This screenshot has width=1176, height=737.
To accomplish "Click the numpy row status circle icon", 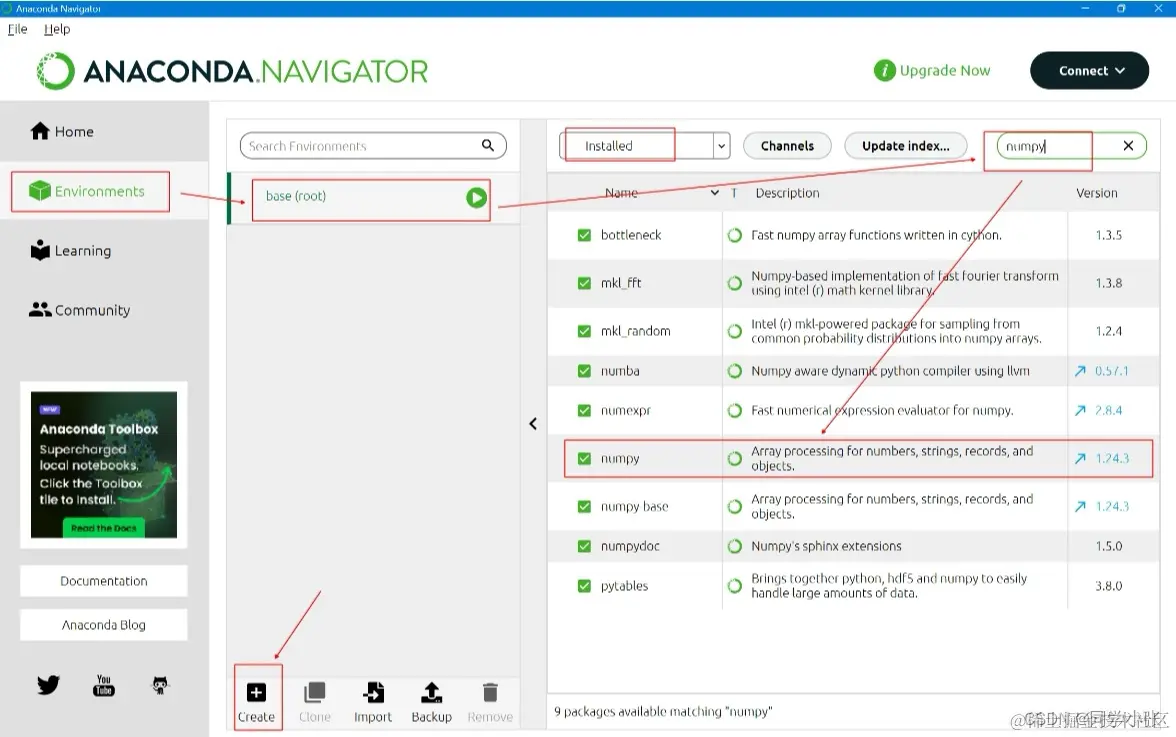I will (735, 458).
